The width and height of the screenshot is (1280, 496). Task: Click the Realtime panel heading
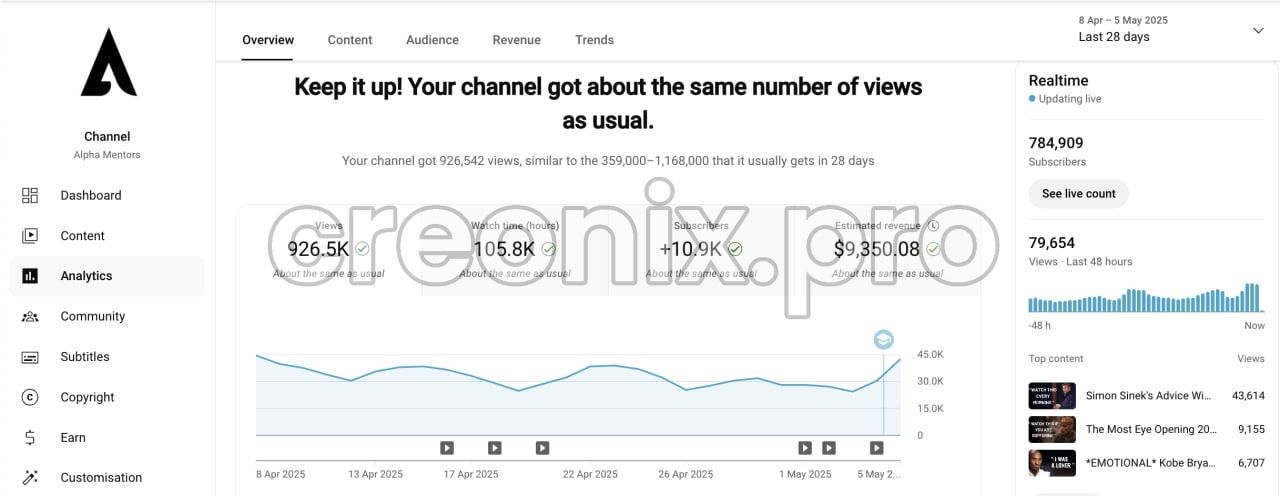tap(1058, 81)
